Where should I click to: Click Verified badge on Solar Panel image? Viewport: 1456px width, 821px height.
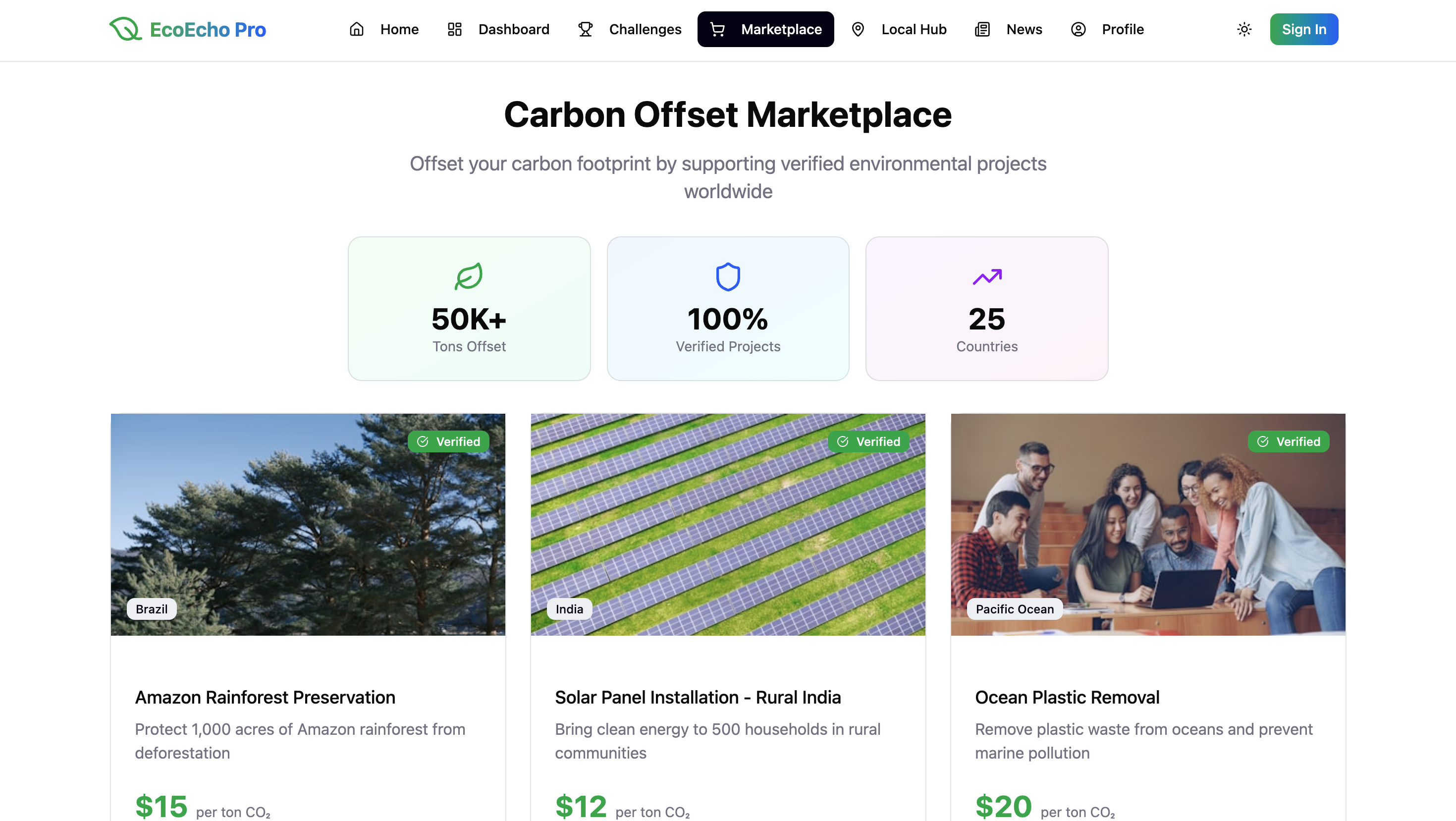[868, 441]
